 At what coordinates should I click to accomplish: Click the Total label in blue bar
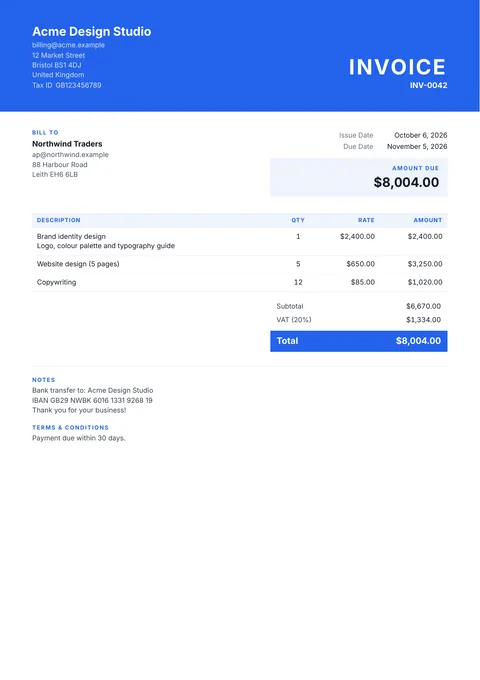(287, 341)
